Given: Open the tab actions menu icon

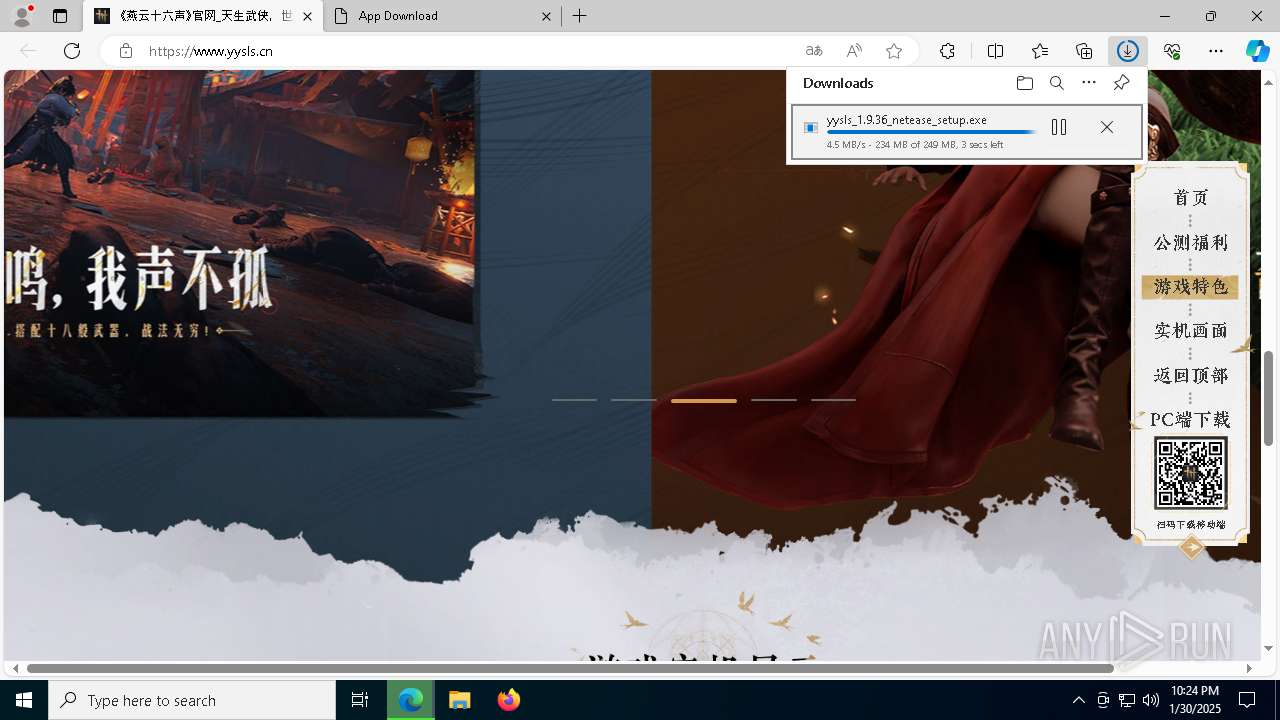Looking at the screenshot, I should 60,16.
